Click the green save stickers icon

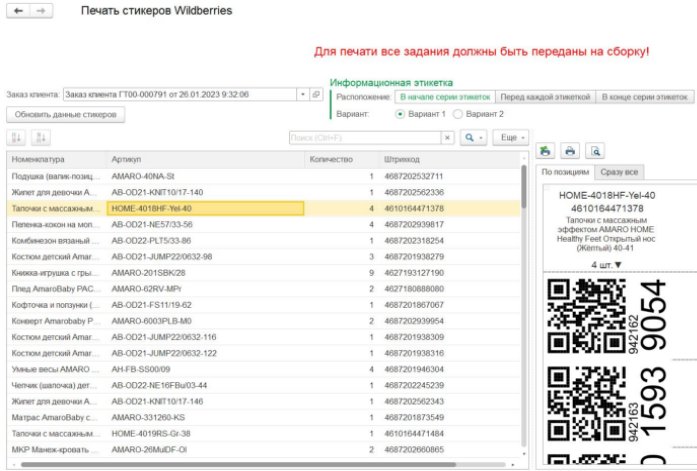point(546,151)
